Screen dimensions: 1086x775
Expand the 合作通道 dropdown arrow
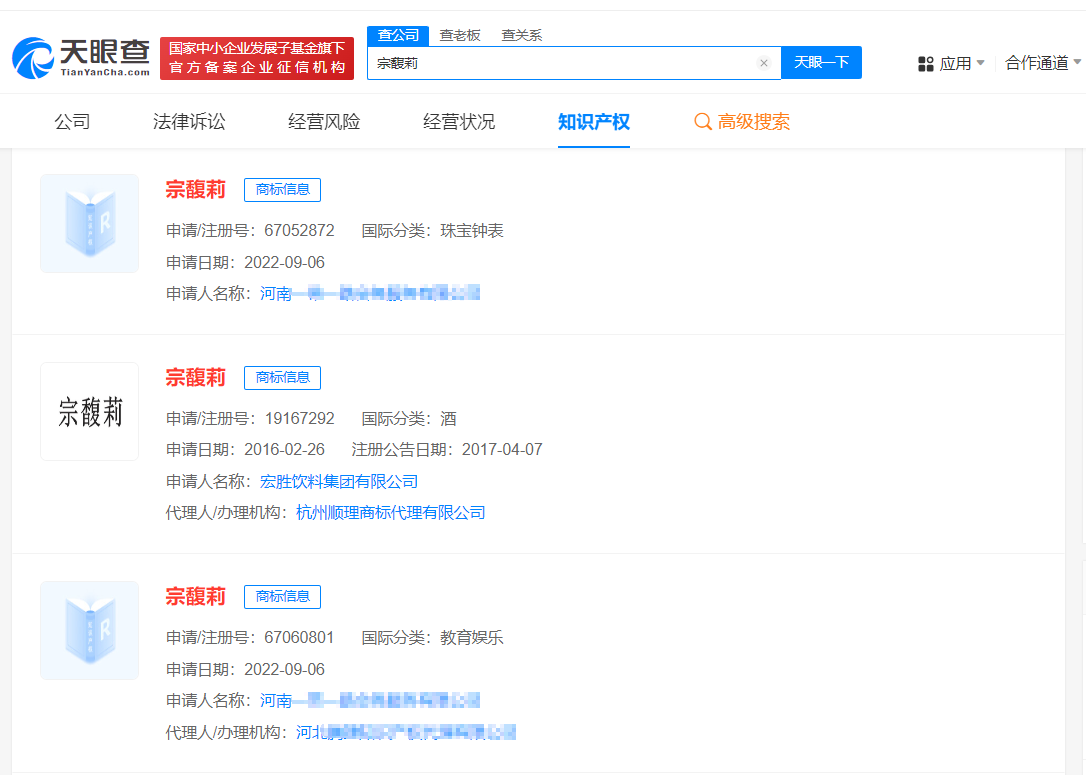(x=1077, y=62)
